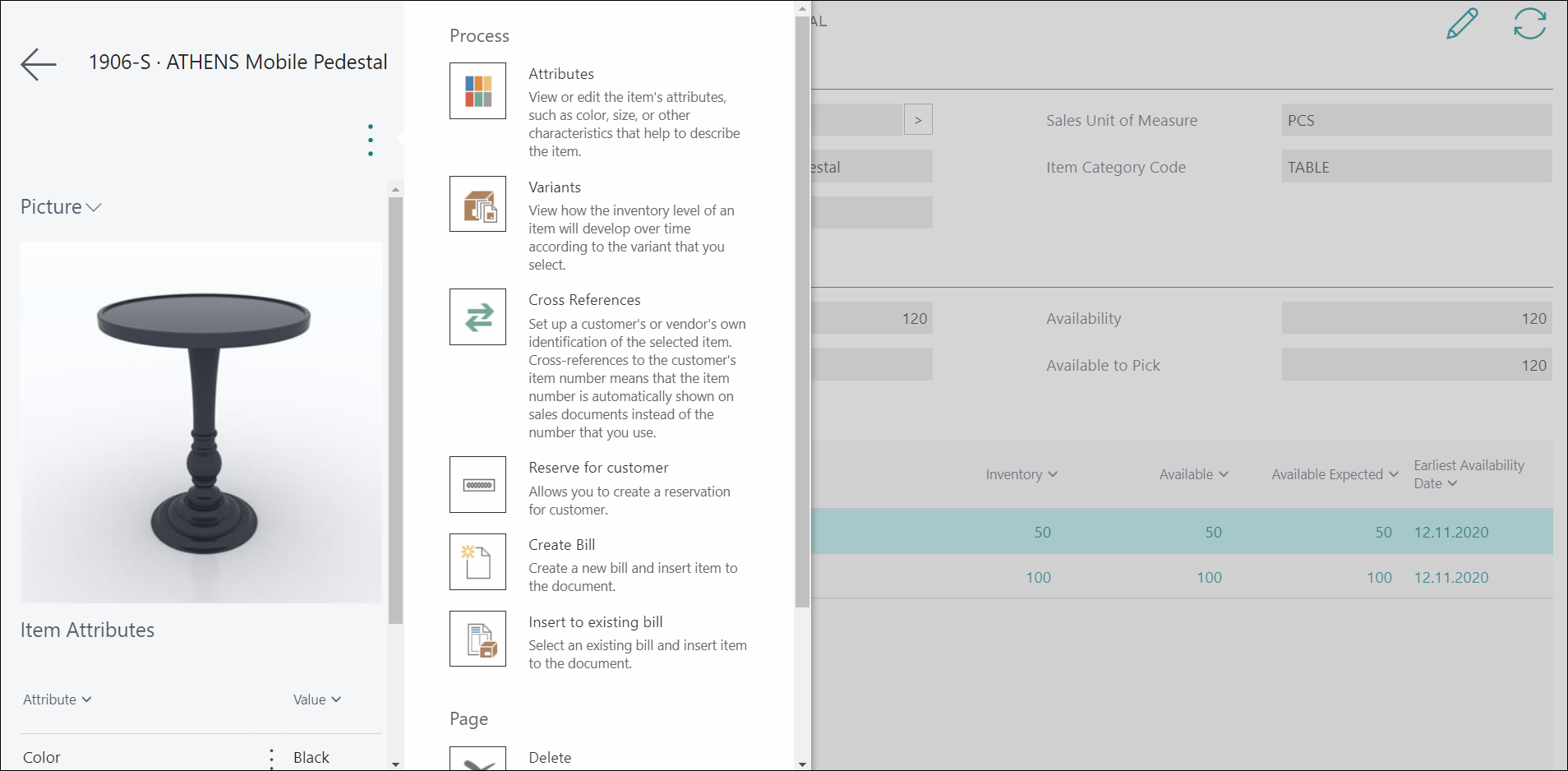Viewport: 1568px width, 771px height.
Task: Click the '>' lookup button
Action: [x=918, y=120]
